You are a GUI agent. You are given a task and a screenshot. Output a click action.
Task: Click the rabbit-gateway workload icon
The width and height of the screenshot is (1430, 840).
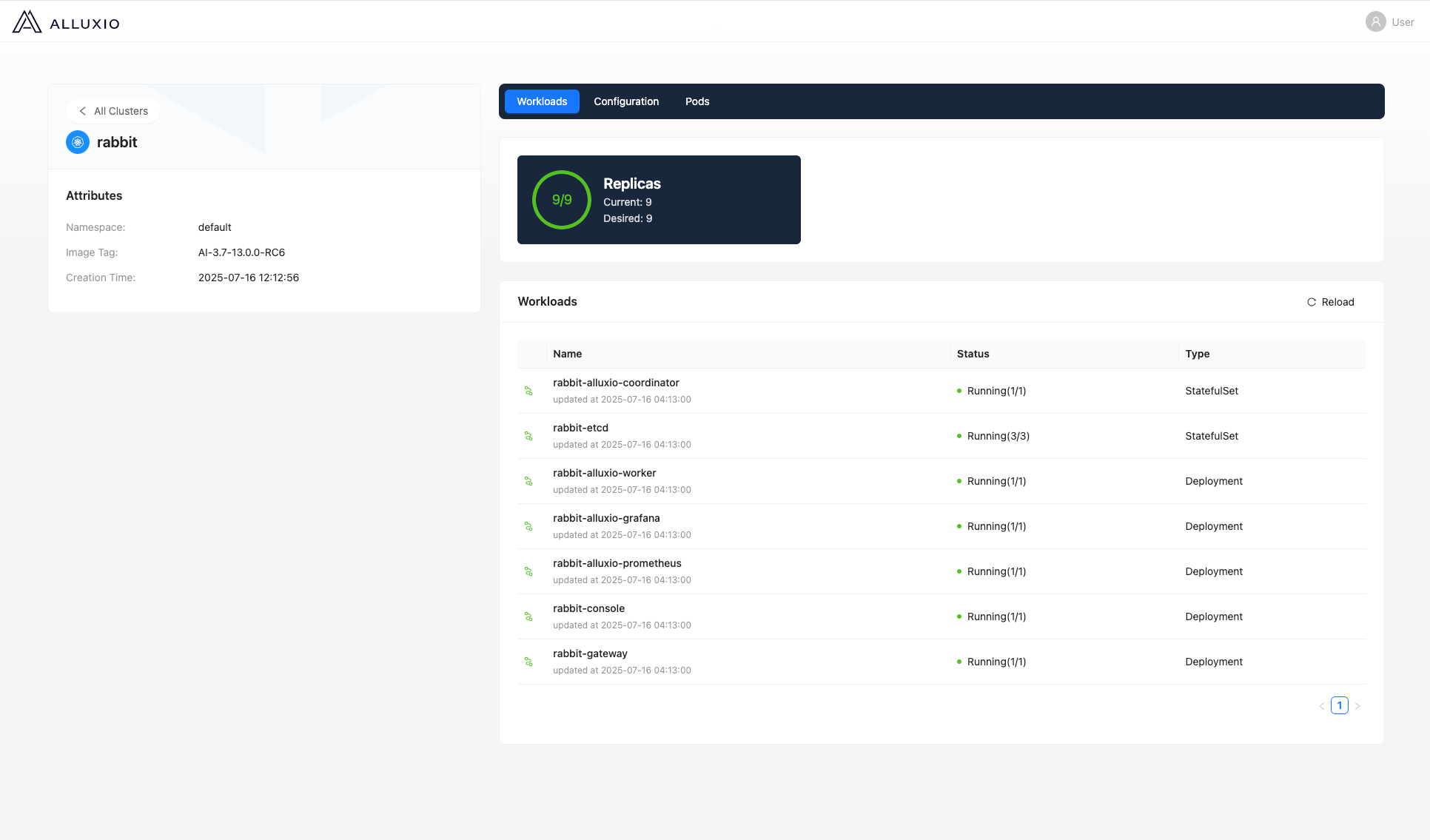(x=528, y=662)
